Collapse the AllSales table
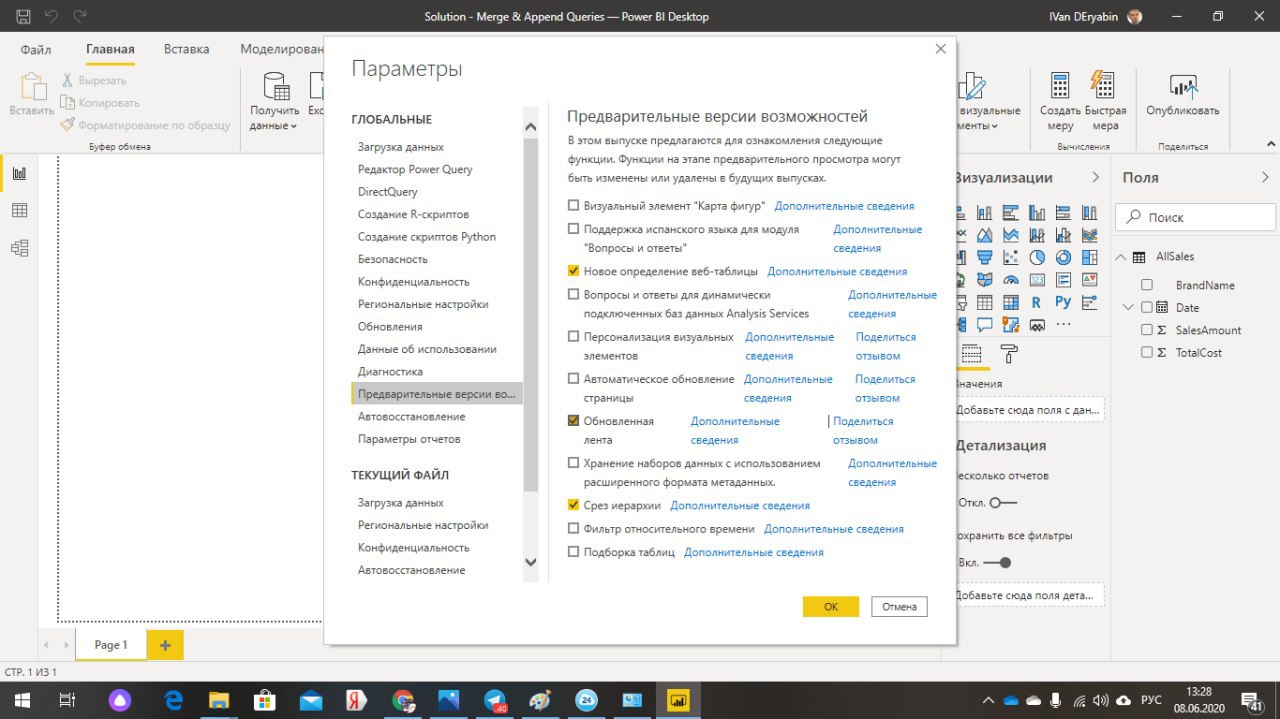The width and height of the screenshot is (1280, 719). pyautogui.click(x=1121, y=257)
